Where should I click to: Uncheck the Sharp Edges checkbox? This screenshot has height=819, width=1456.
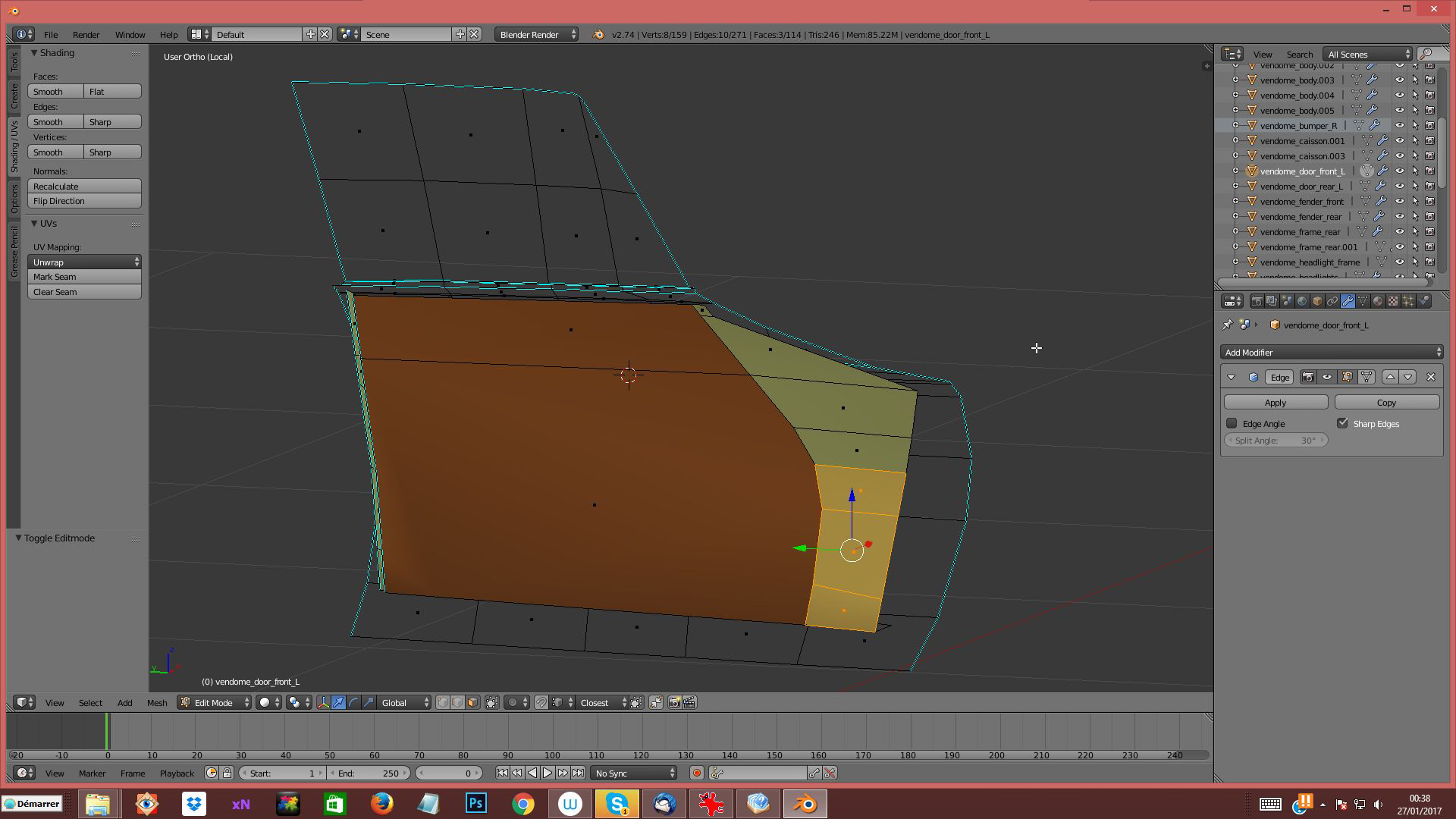point(1342,423)
